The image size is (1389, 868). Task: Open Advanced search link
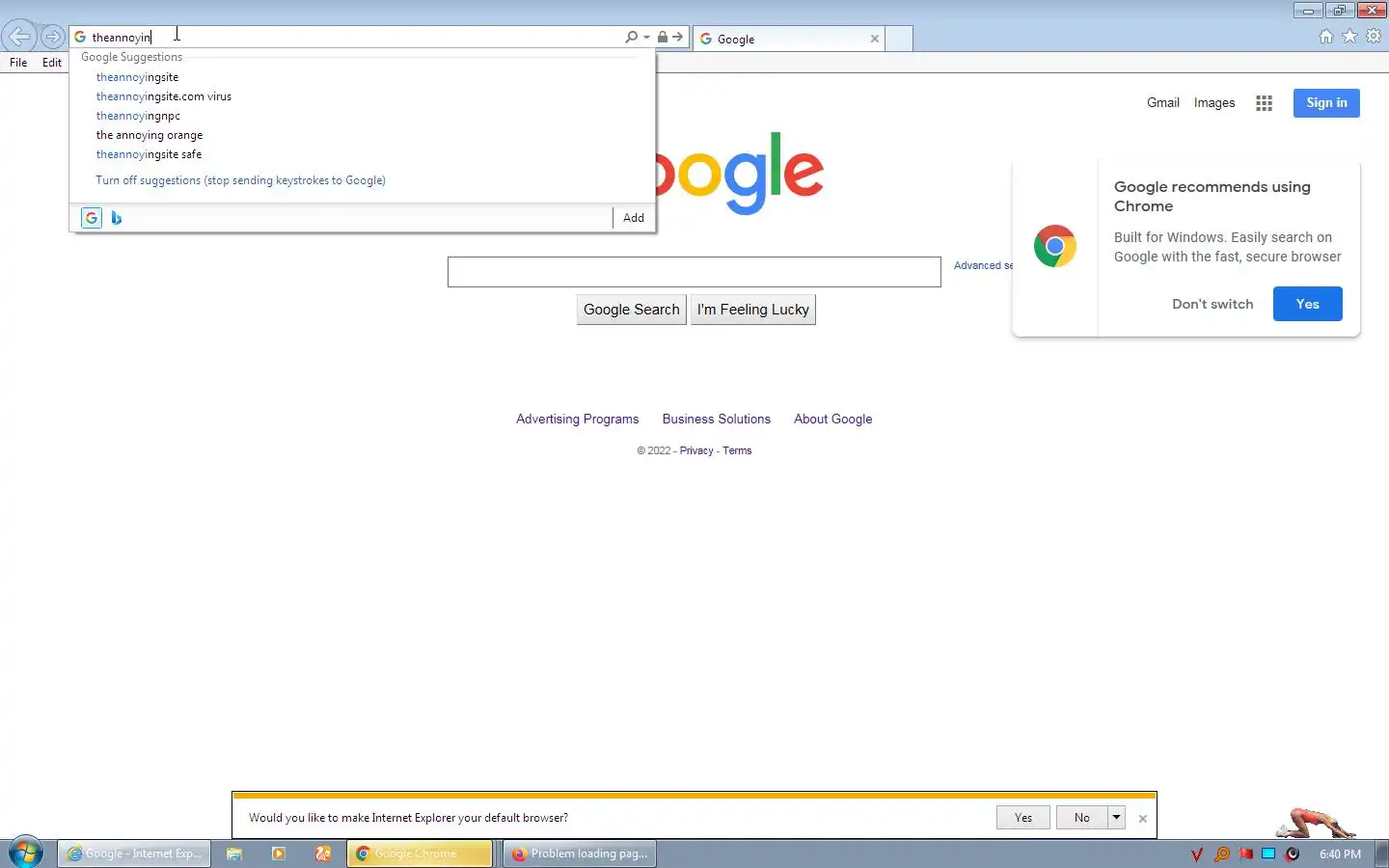click(x=983, y=265)
